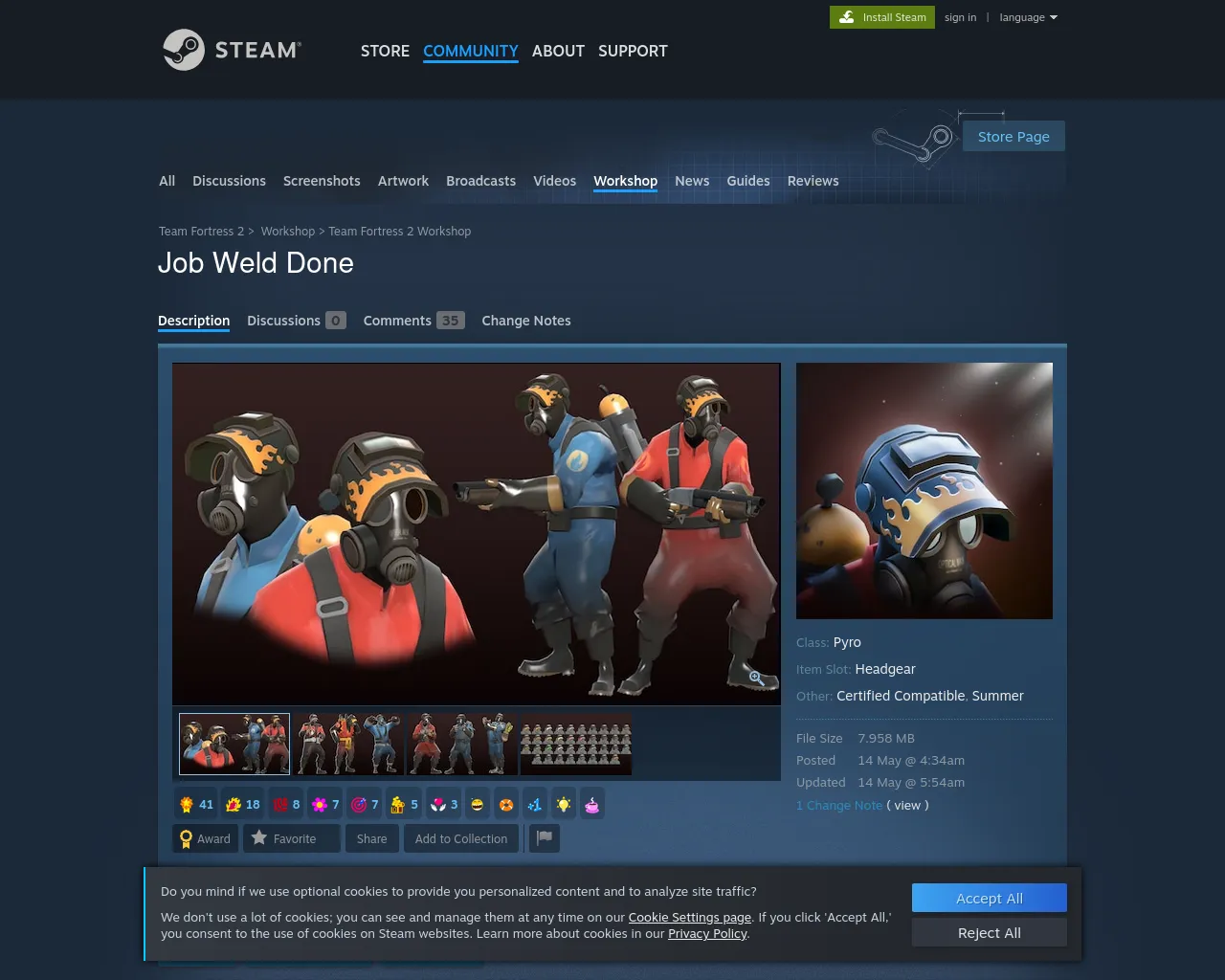Reject All cookies

click(990, 932)
